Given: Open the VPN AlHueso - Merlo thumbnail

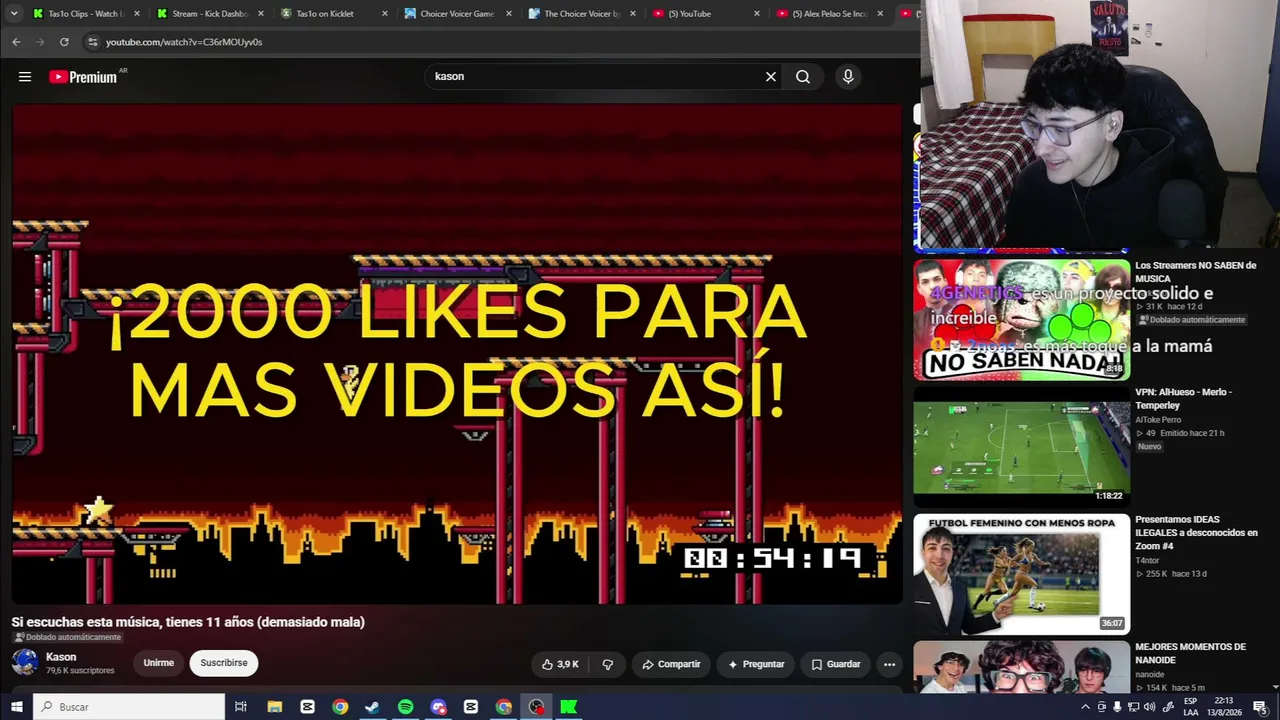Looking at the screenshot, I should pyautogui.click(x=1022, y=447).
